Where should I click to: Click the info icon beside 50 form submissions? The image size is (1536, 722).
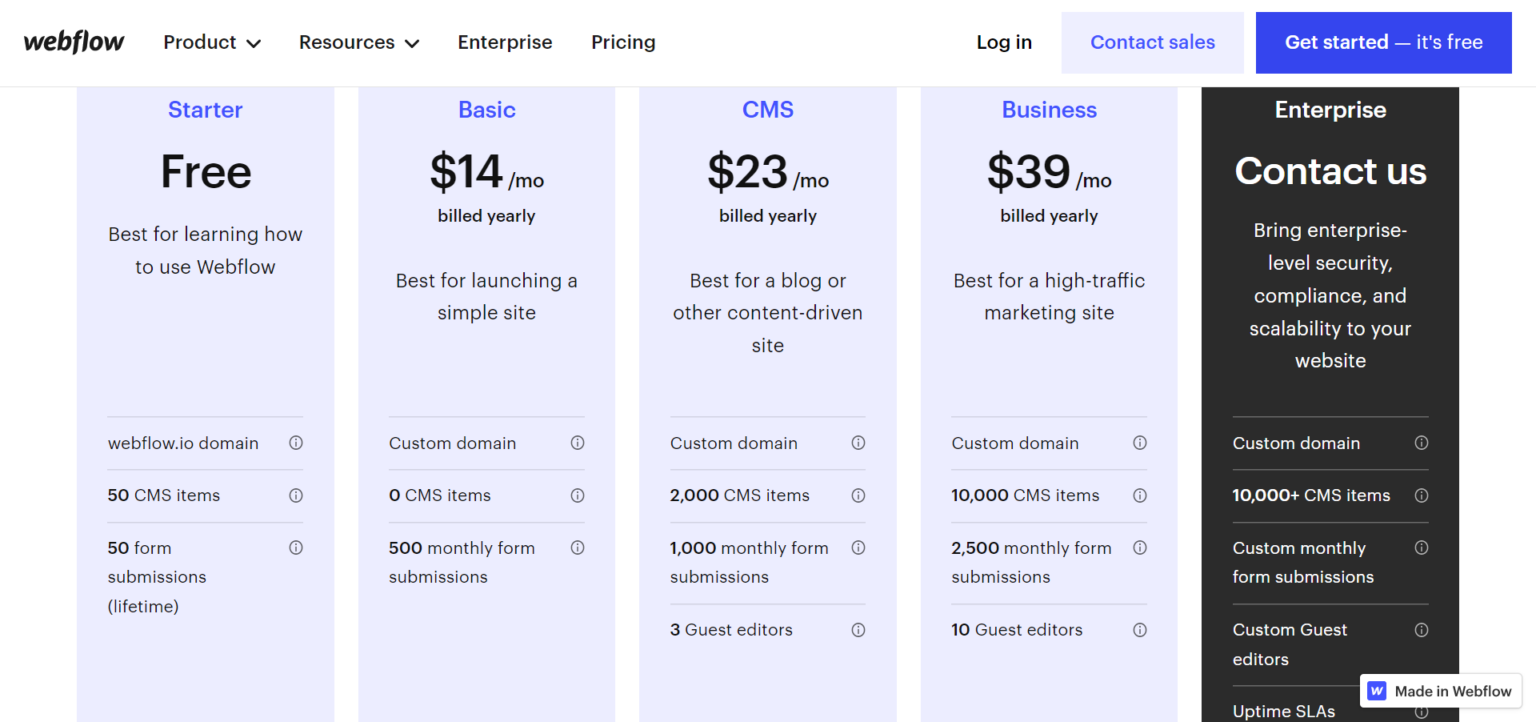(x=296, y=547)
